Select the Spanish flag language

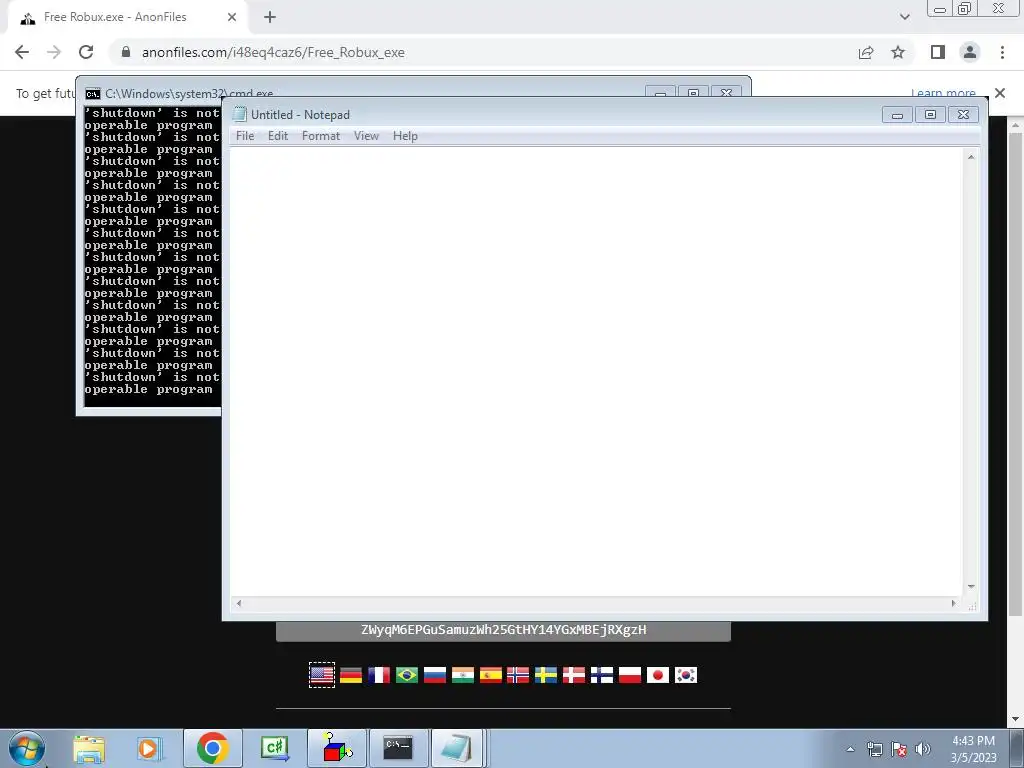[490, 675]
